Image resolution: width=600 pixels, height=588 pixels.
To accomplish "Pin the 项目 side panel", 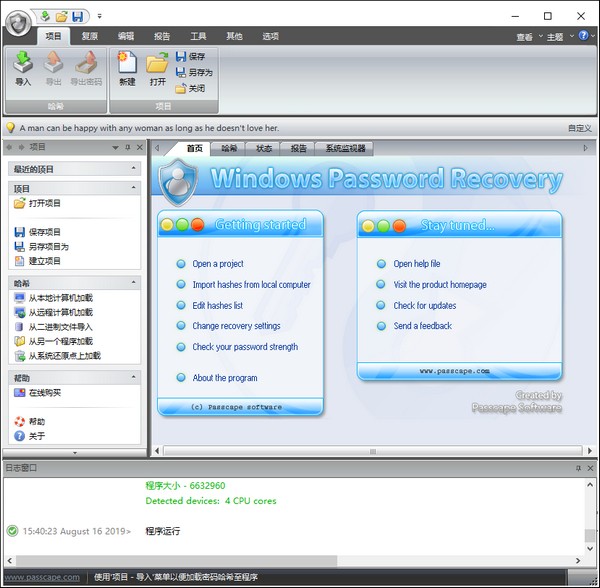I will point(128,147).
